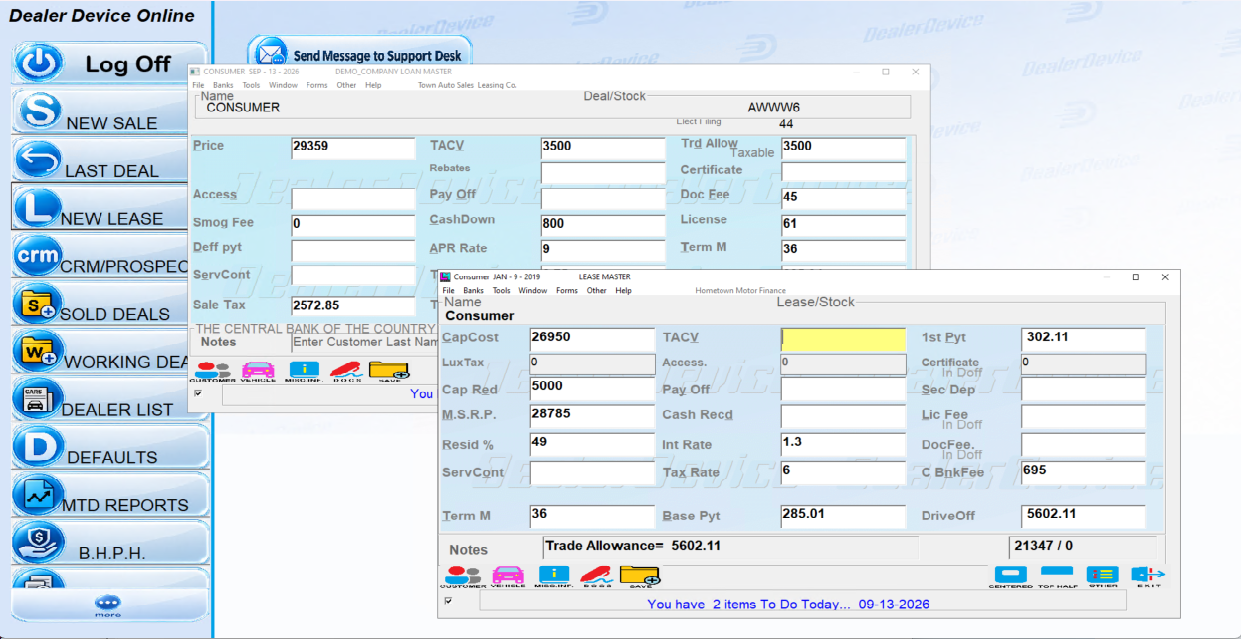Open Banks menu in Lease Master window
The height and width of the screenshot is (639, 1251).
point(473,291)
